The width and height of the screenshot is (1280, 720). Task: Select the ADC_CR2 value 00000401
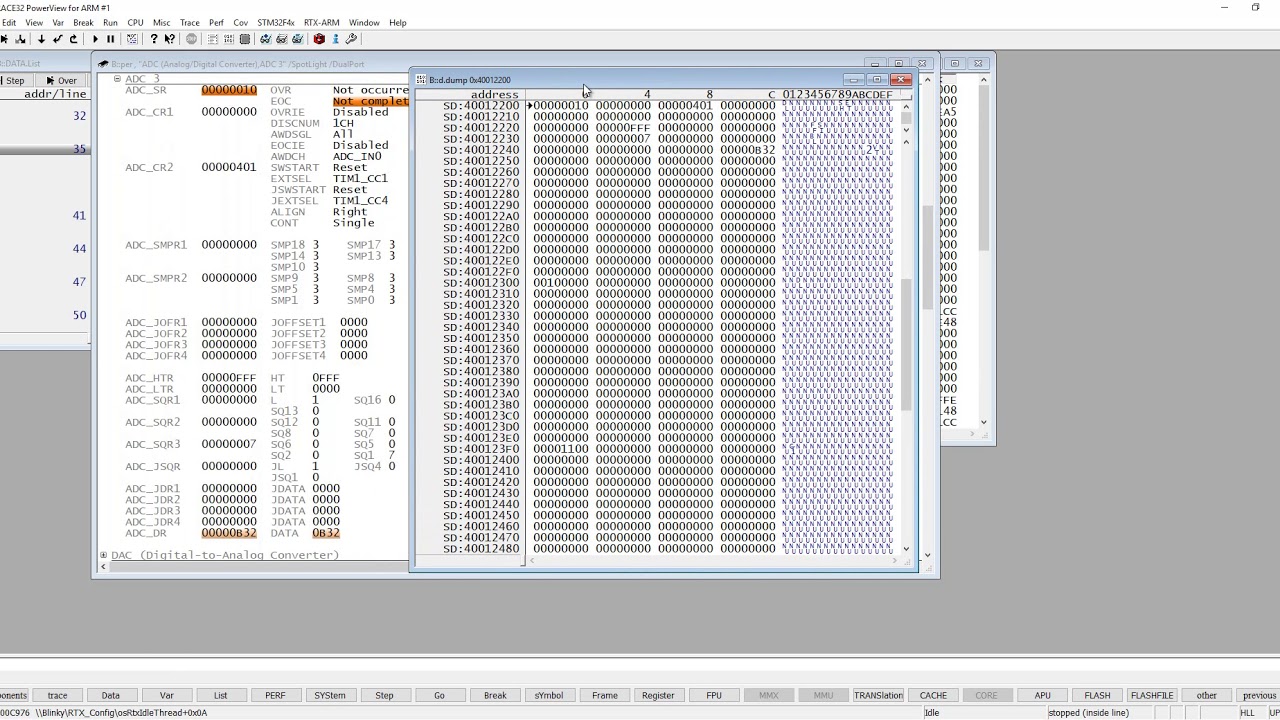pos(229,167)
